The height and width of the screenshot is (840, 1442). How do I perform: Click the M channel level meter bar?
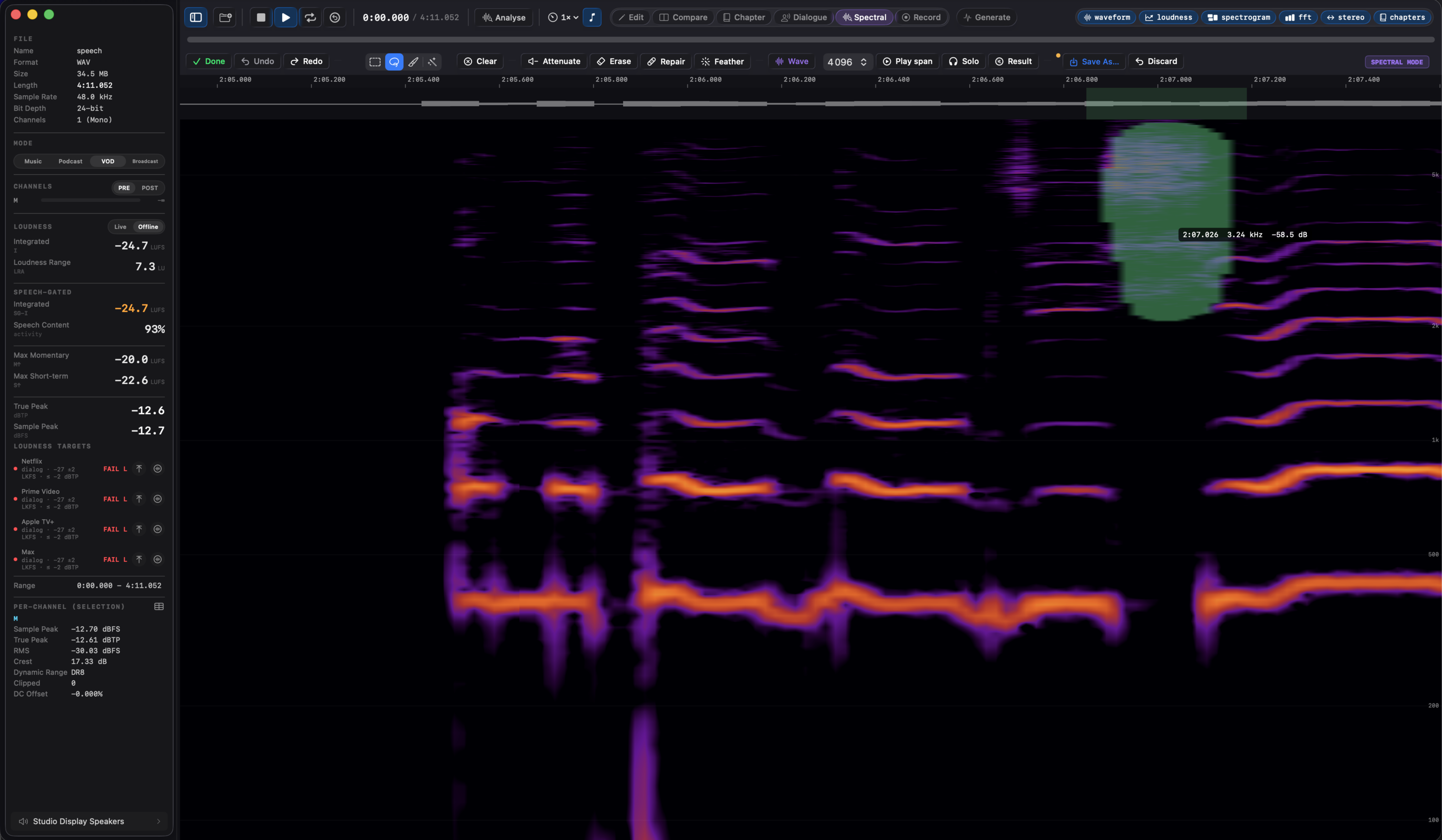(91, 200)
